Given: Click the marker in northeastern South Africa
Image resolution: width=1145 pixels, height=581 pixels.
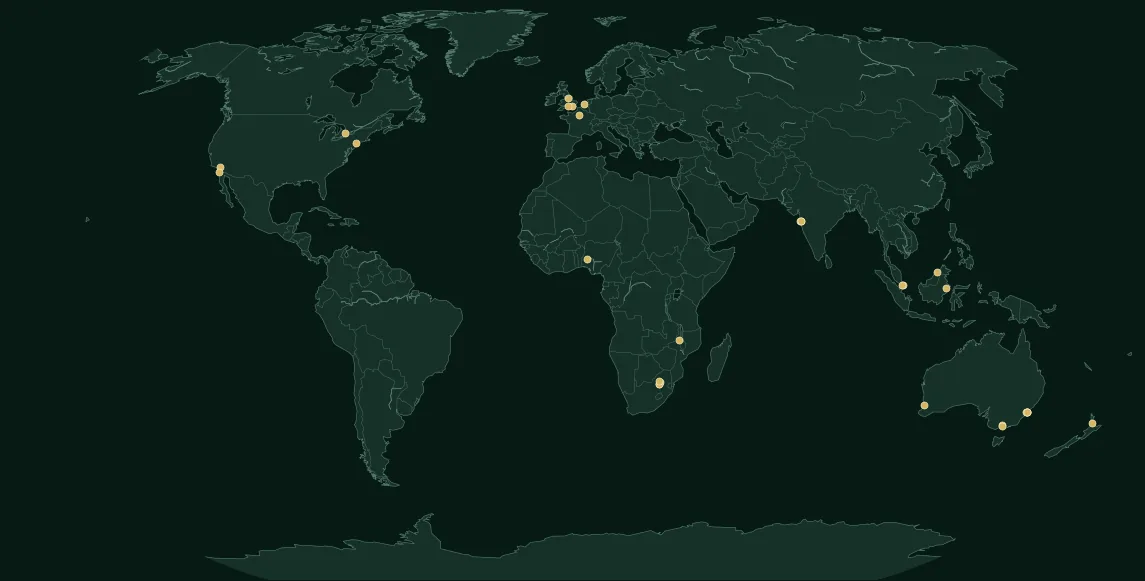Looking at the screenshot, I should coord(659,382).
